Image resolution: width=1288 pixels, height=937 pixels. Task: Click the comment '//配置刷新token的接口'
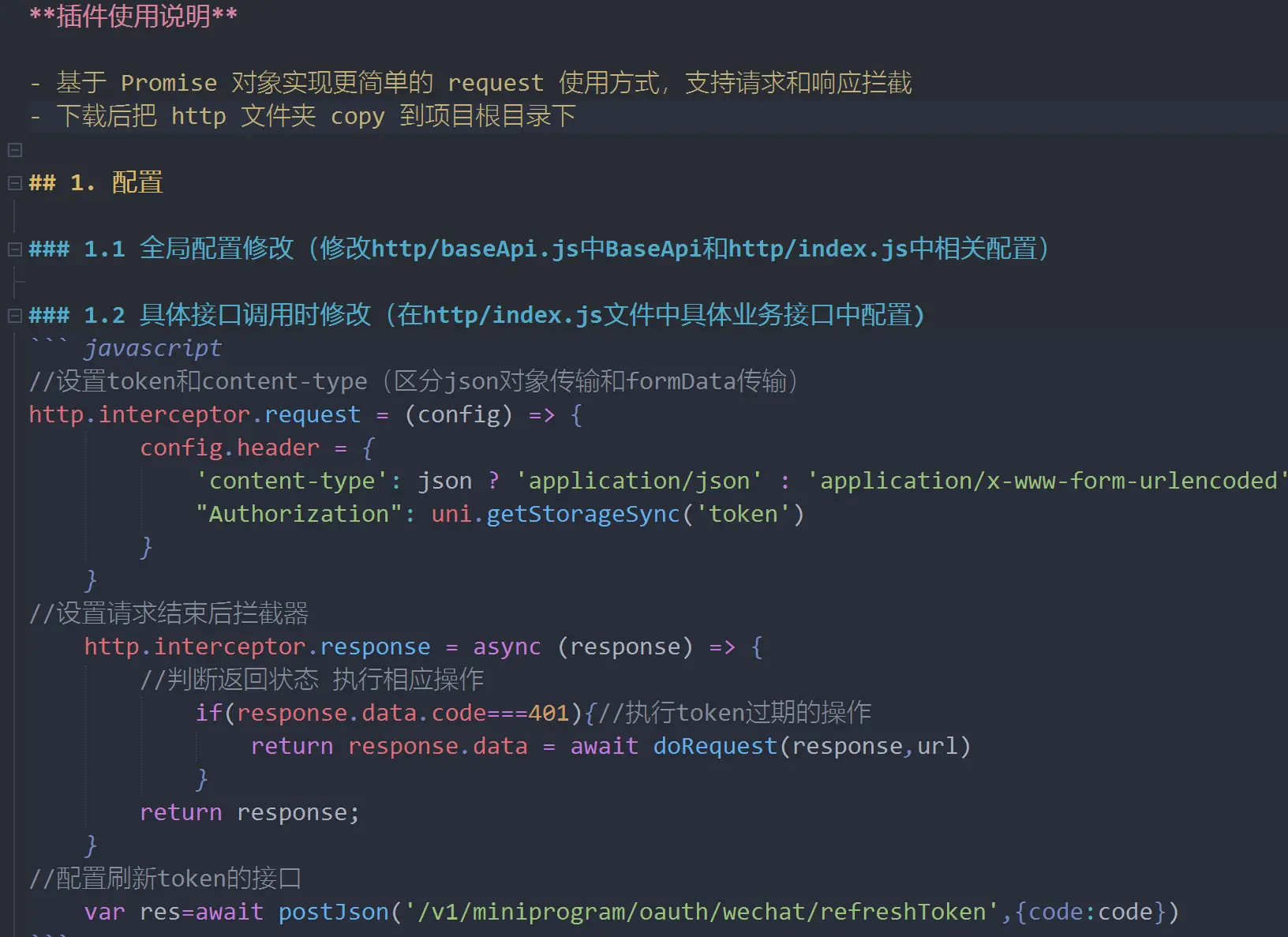tap(166, 879)
